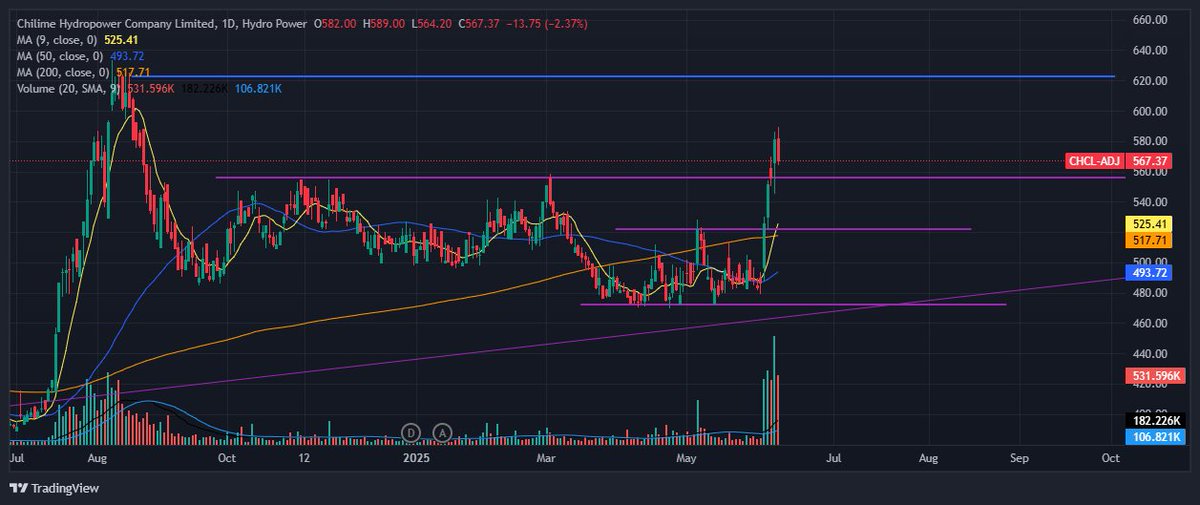This screenshot has width=1200, height=505.
Task: Click the 640.00 price scale label
Action: [1151, 50]
